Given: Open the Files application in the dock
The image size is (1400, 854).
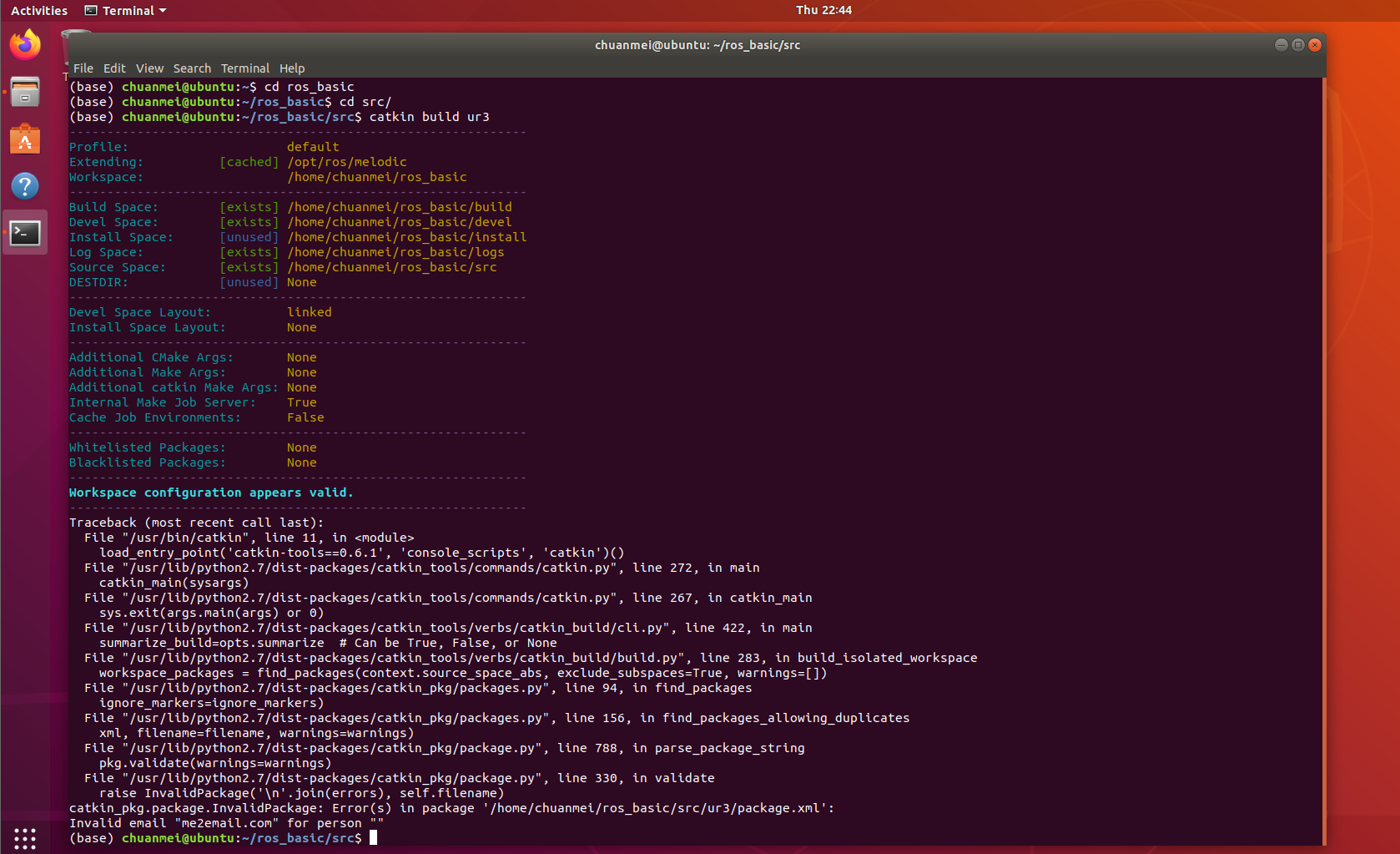Looking at the screenshot, I should tap(25, 92).
